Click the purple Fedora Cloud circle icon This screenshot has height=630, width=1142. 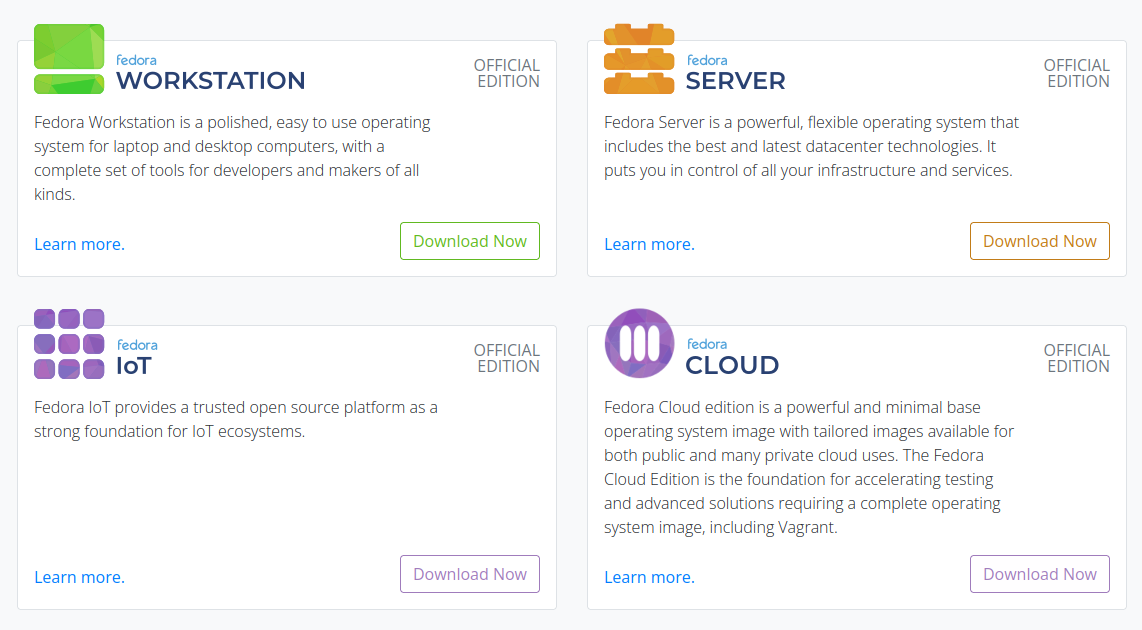pyautogui.click(x=639, y=343)
